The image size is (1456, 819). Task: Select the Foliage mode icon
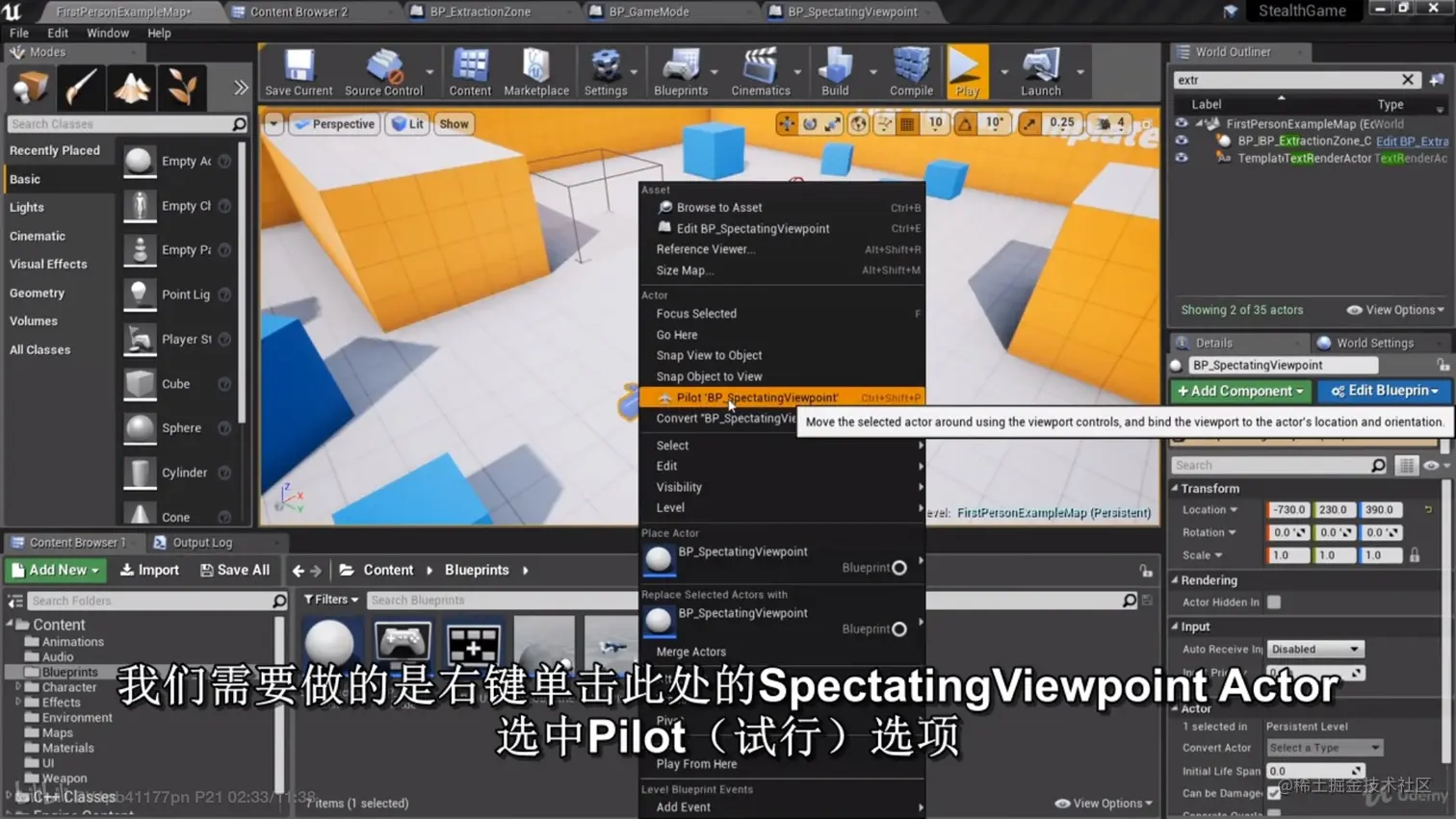click(x=182, y=88)
